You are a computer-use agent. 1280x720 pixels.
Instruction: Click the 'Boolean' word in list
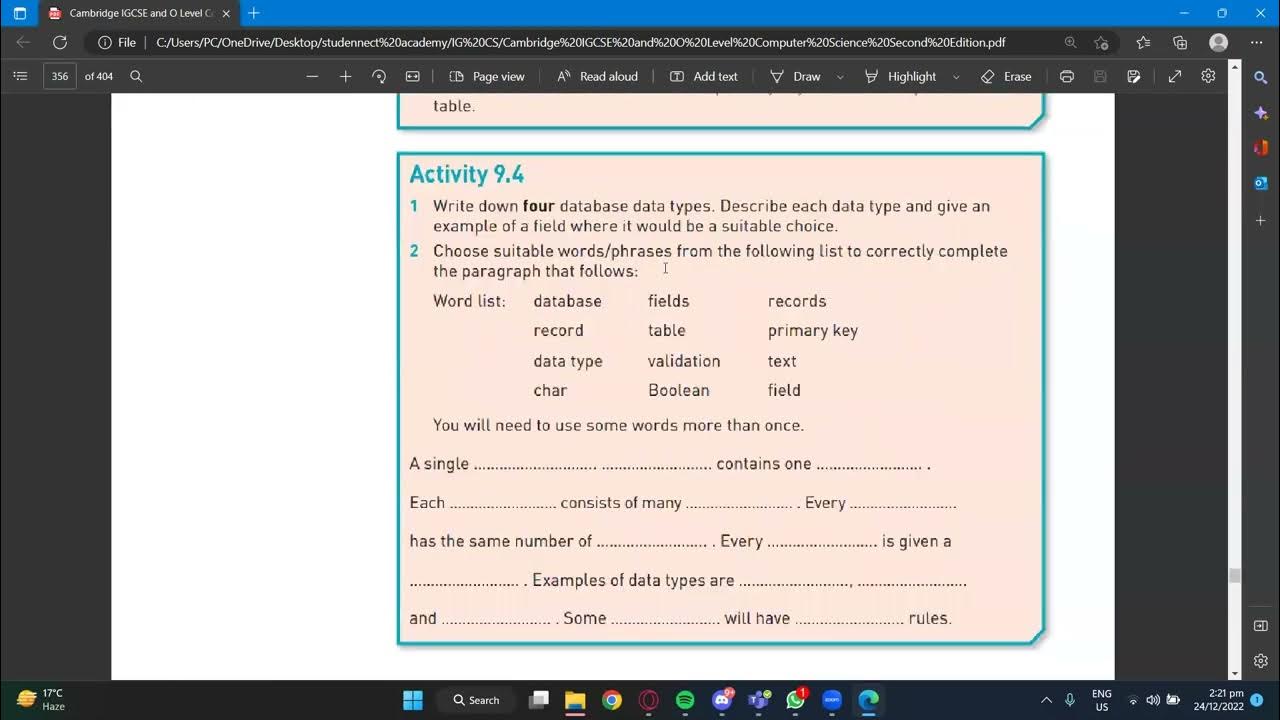pos(679,390)
